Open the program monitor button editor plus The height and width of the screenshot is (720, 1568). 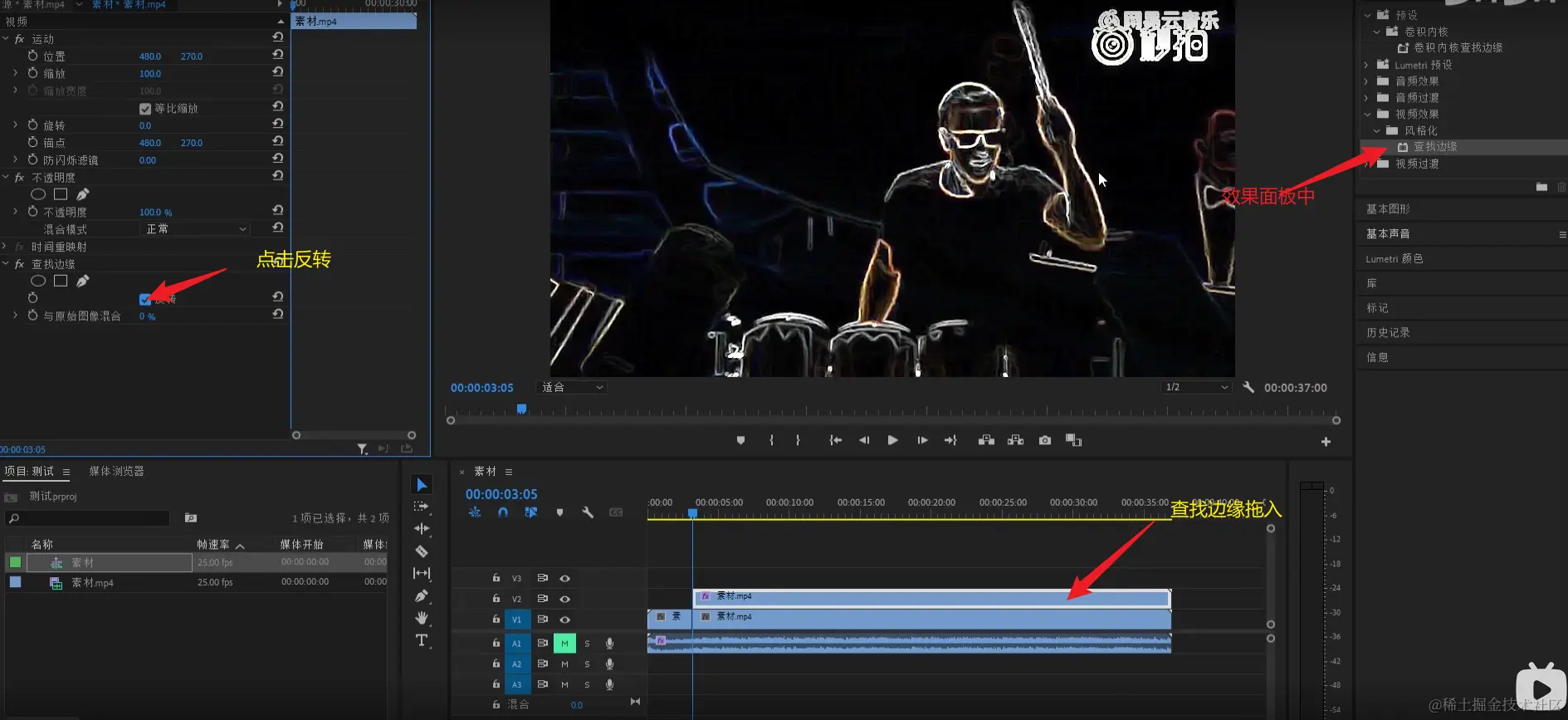pyautogui.click(x=1326, y=442)
